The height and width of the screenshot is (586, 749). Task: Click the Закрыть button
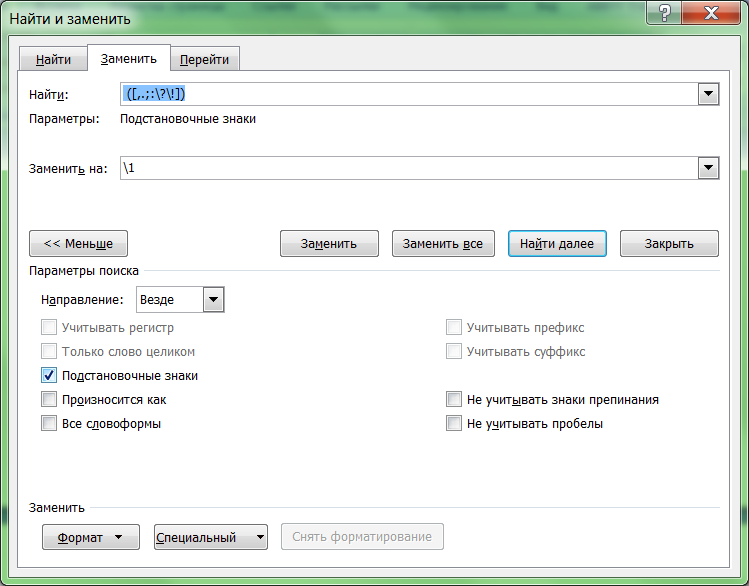tap(669, 244)
